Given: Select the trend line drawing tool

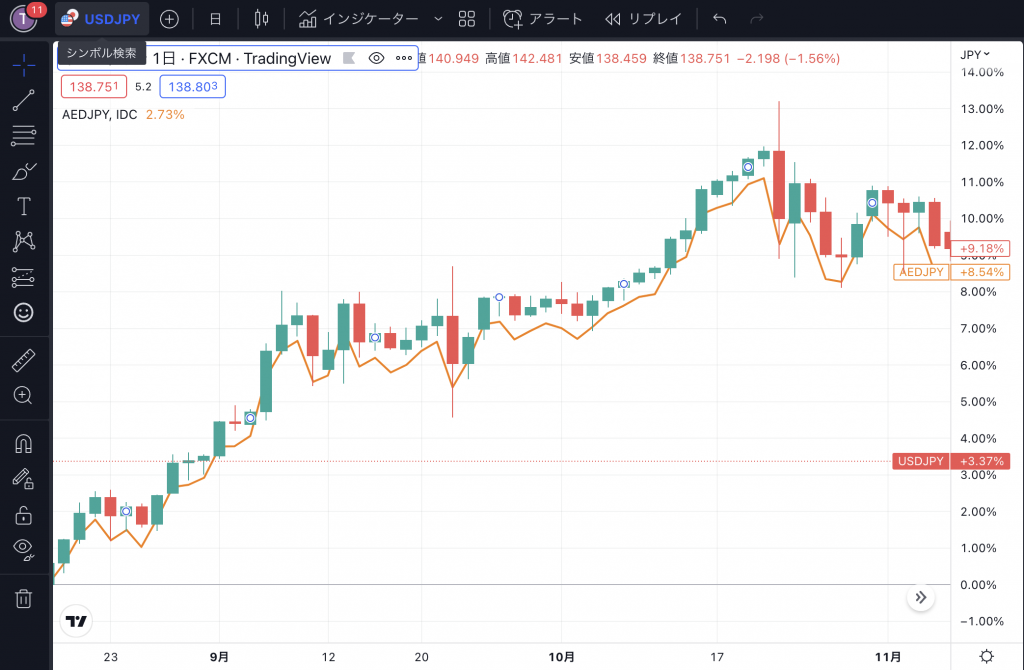Looking at the screenshot, I should [24, 100].
